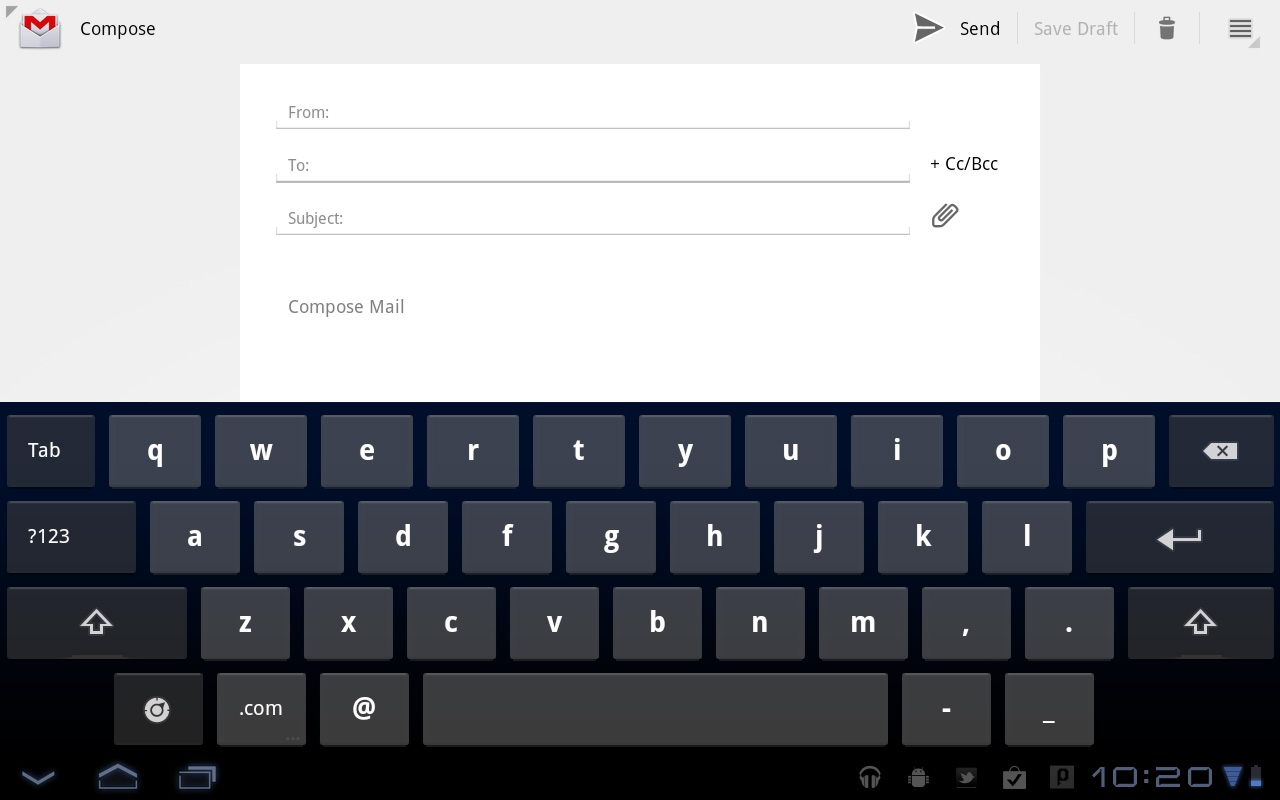Tap the .com key
The height and width of the screenshot is (800, 1280).
(261, 709)
